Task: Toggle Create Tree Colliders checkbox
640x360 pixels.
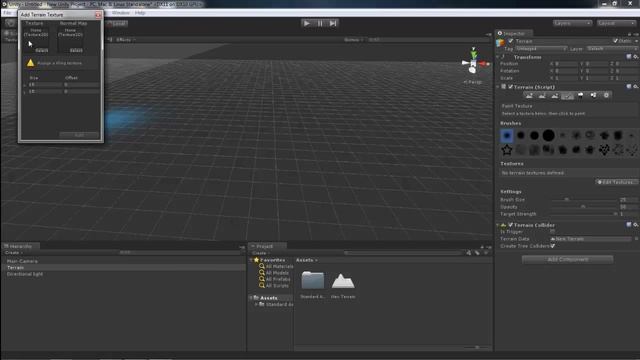Action: tap(553, 246)
